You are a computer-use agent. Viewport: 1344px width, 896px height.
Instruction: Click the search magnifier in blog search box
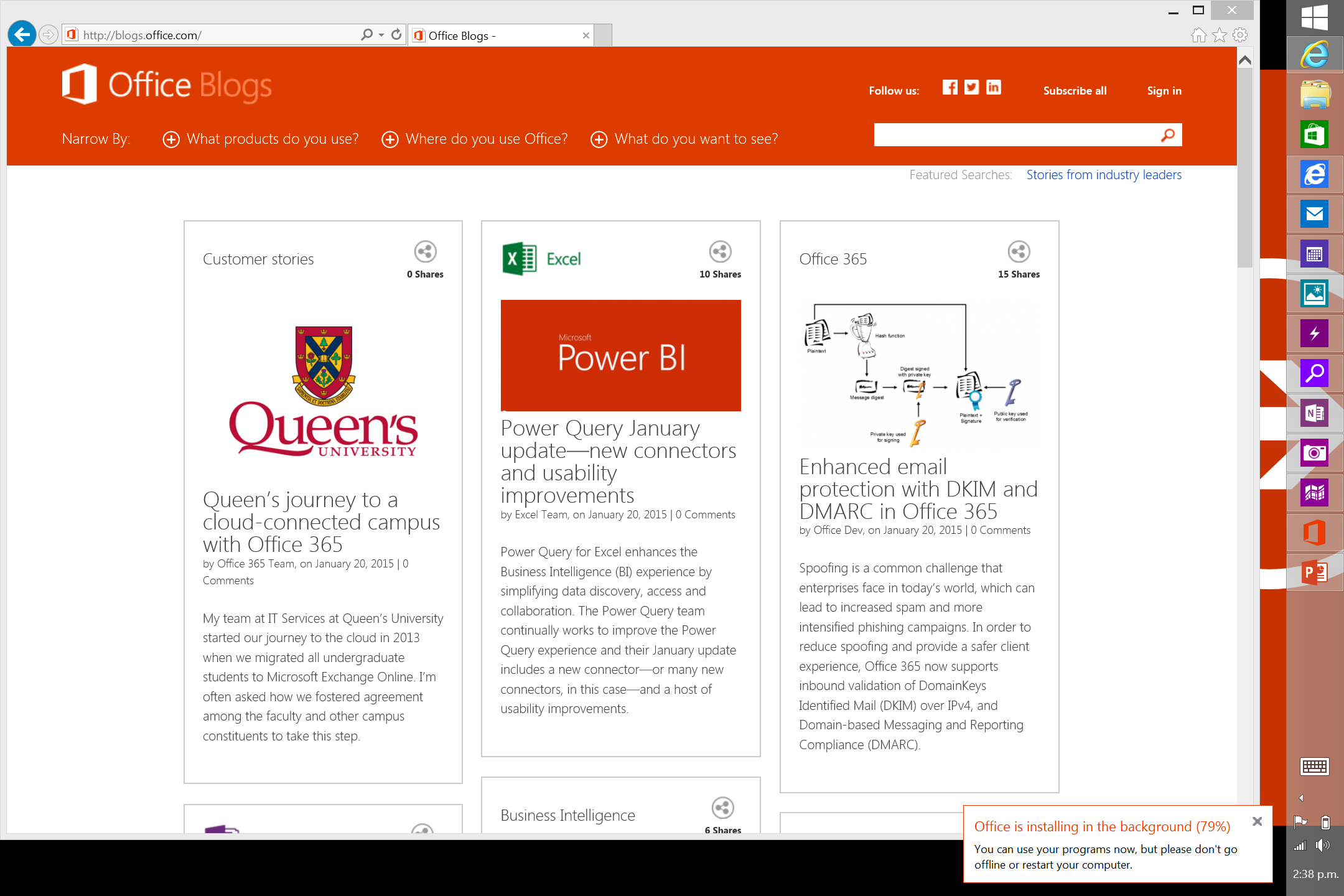(x=1168, y=135)
